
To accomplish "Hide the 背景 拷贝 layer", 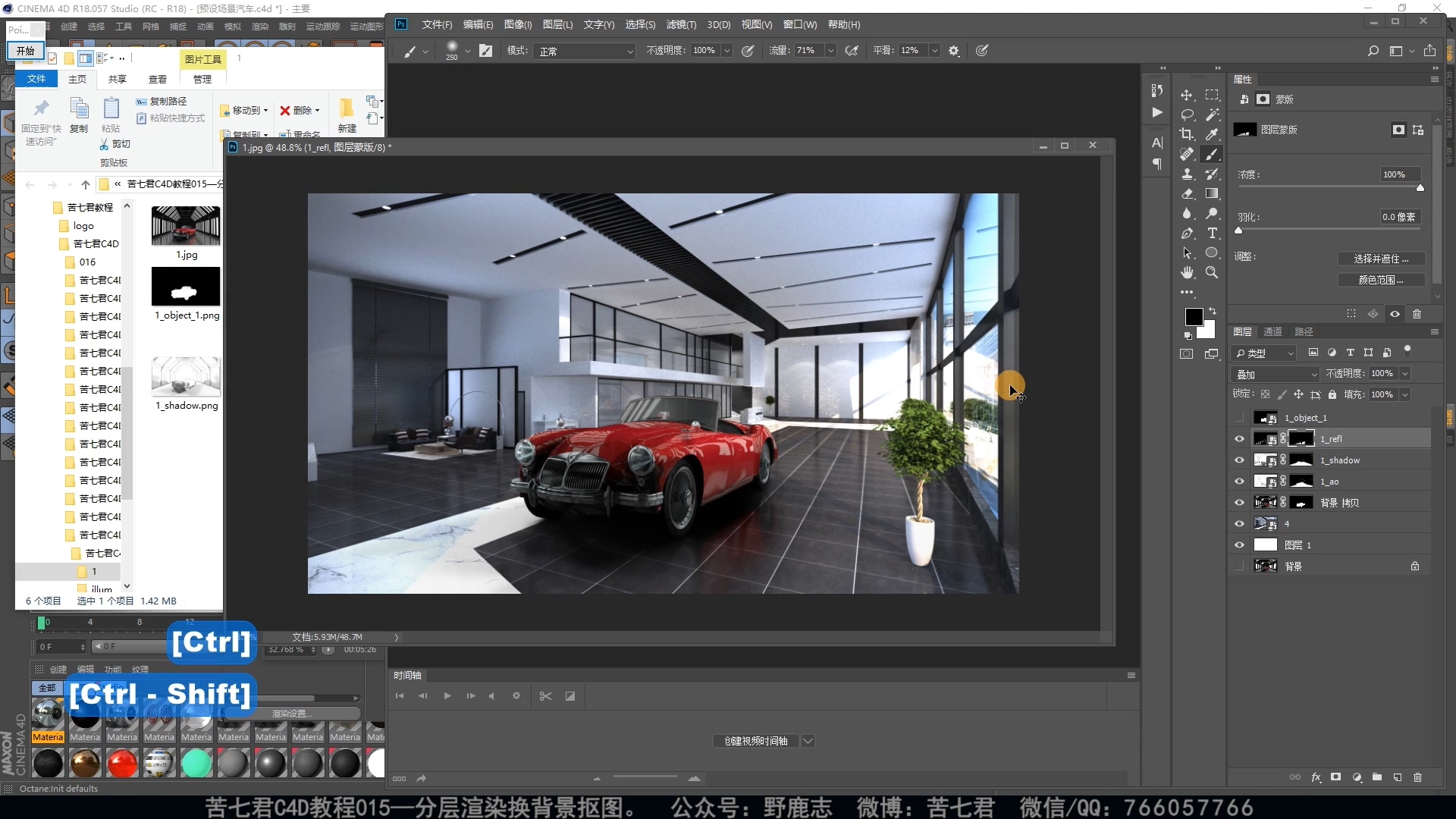I will 1239,503.
